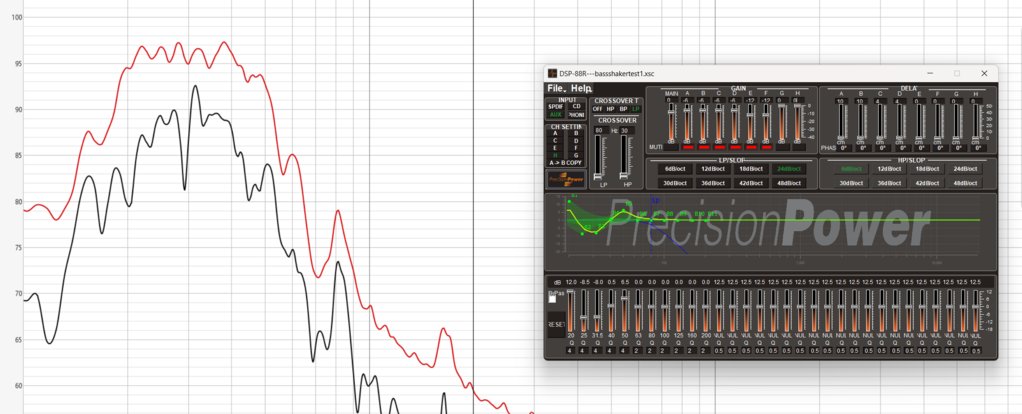
Task: Click the EQ RESET button
Action: [556, 324]
